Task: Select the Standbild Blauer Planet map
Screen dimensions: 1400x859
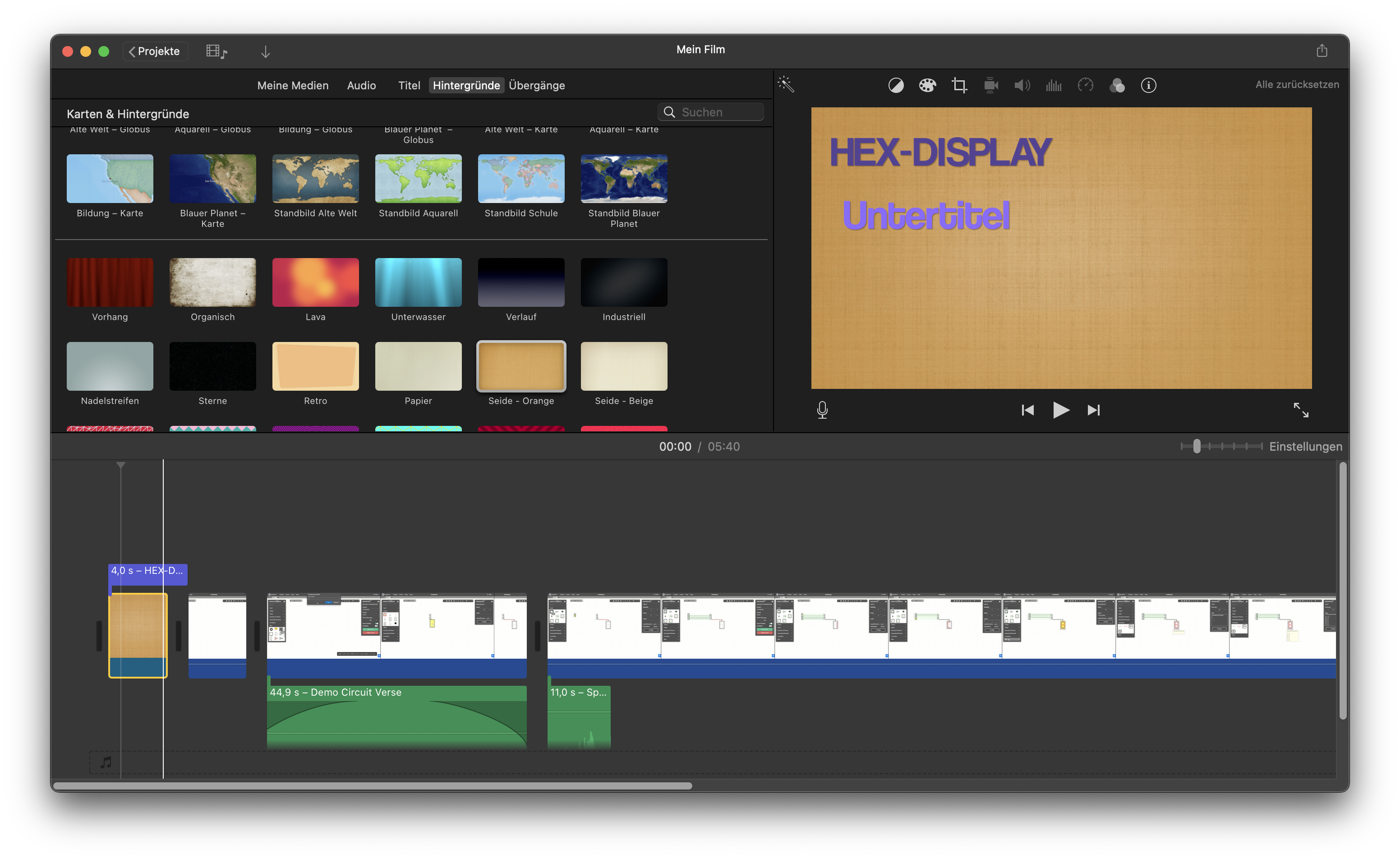Action: pos(624,179)
